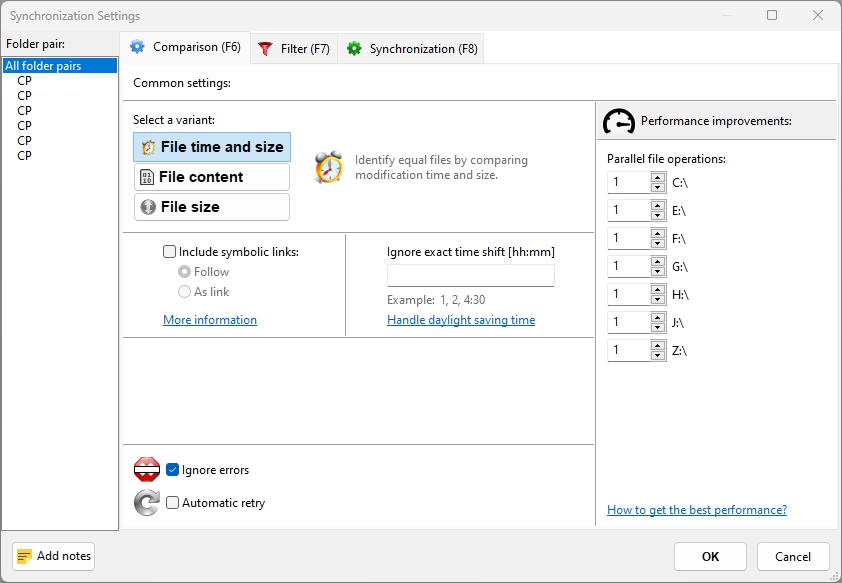Select the Follow radio button
Image resolution: width=842 pixels, height=583 pixels.
click(x=184, y=272)
